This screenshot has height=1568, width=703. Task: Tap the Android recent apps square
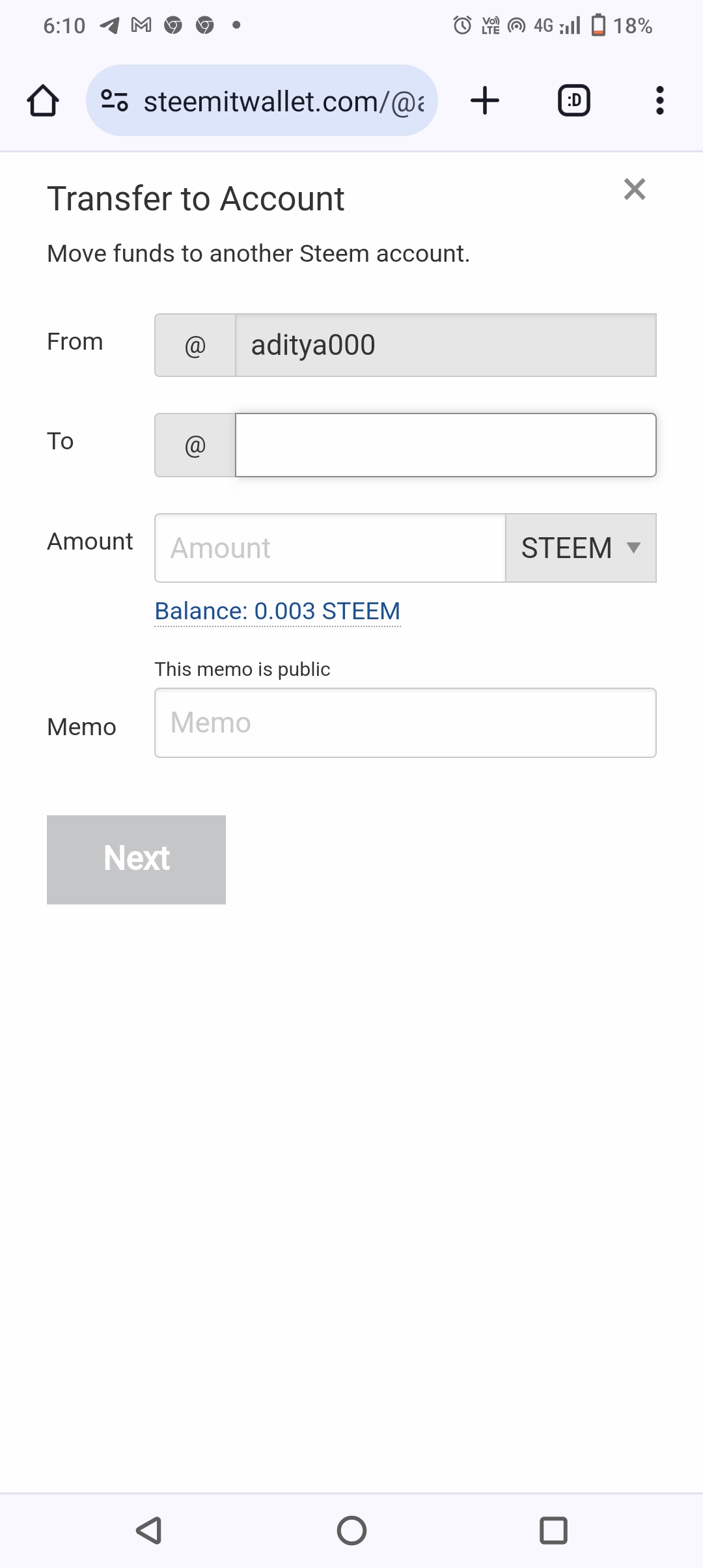553,1530
